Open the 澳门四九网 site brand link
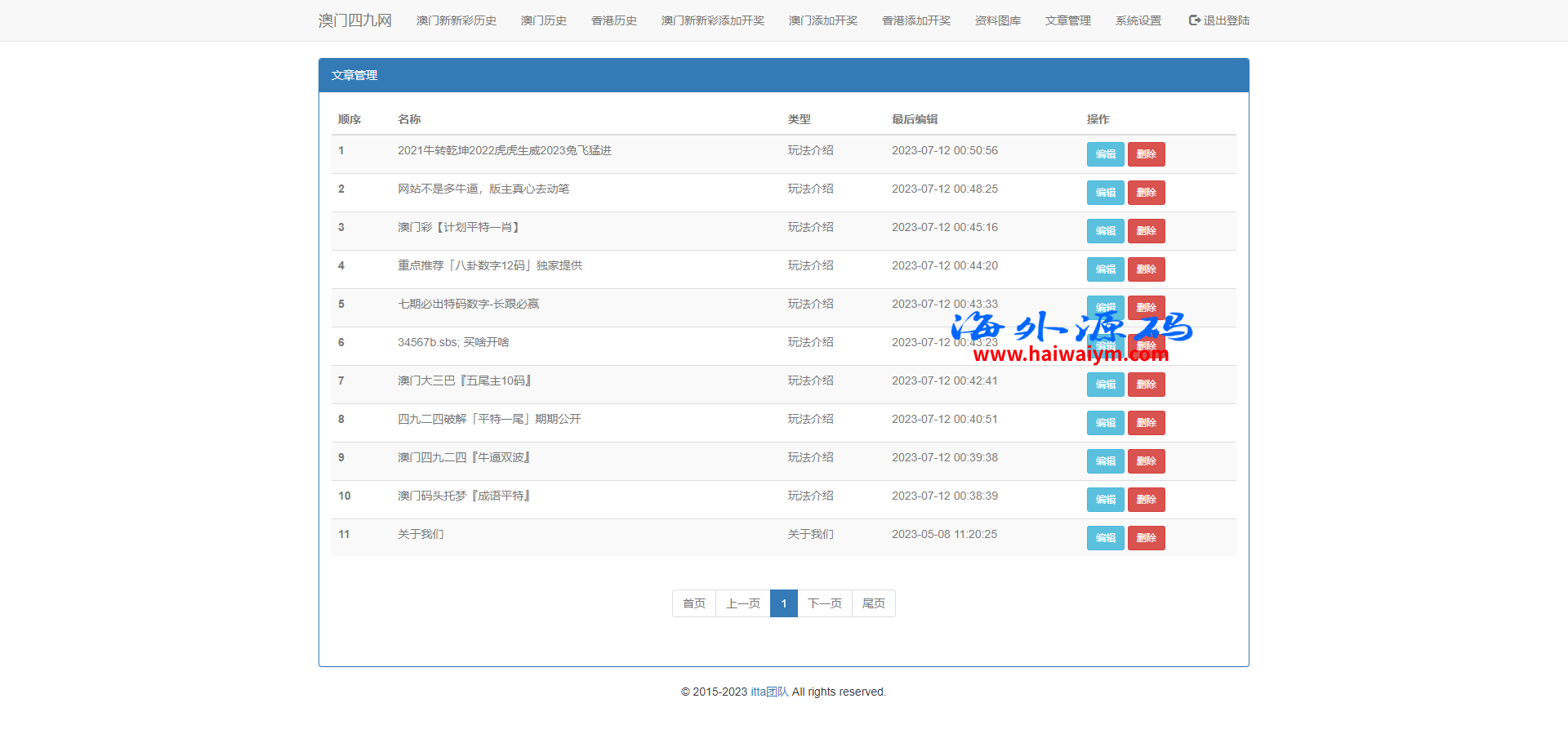The width and height of the screenshot is (1568, 743). (x=354, y=20)
